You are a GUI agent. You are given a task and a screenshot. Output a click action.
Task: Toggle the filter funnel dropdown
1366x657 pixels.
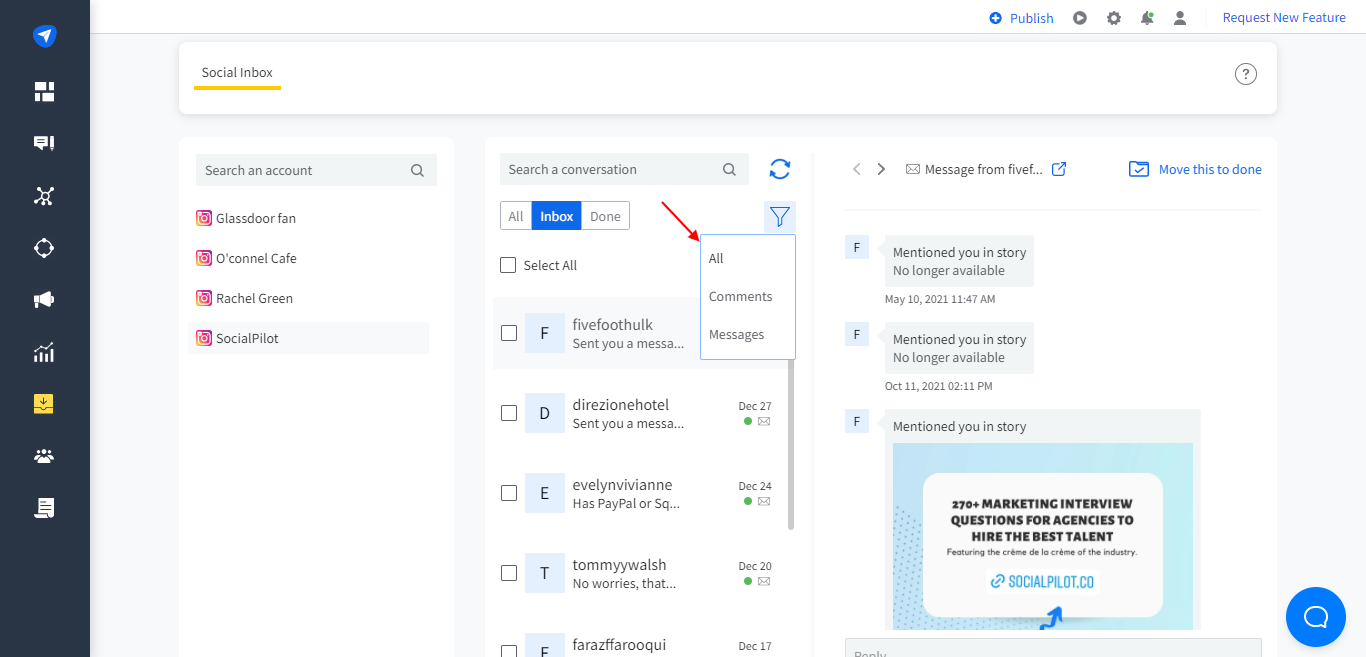(780, 216)
